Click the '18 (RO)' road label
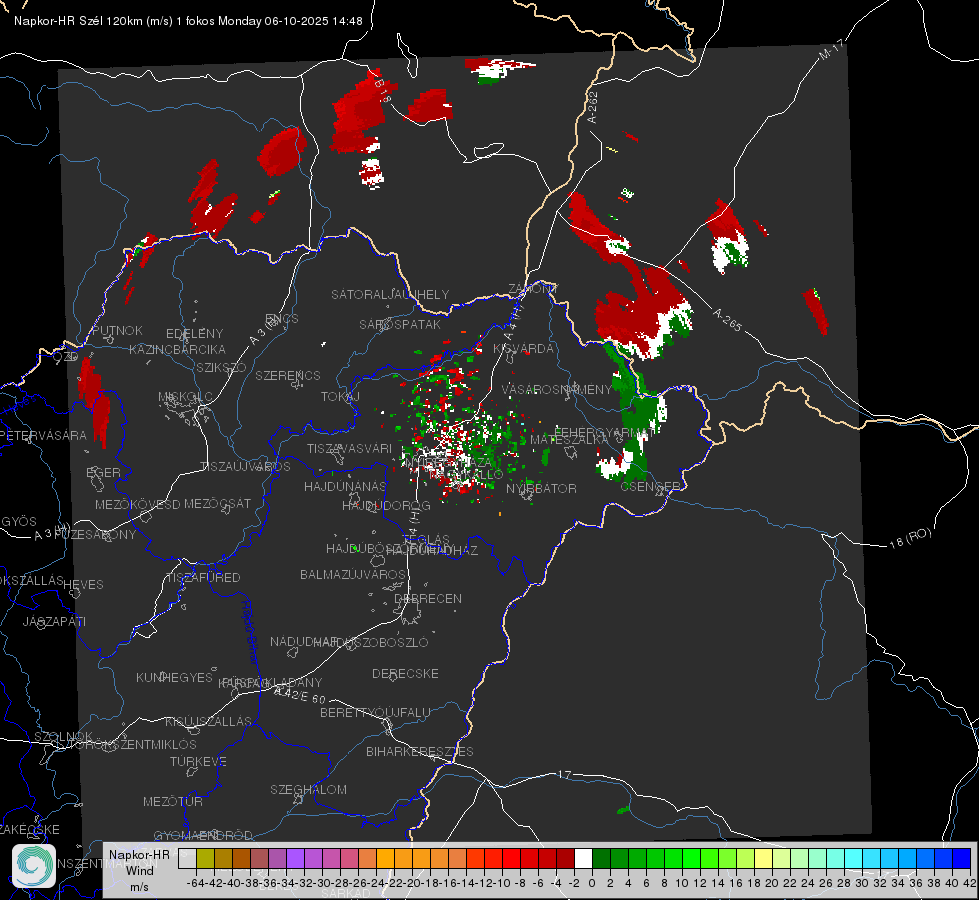Screen dimensions: 979x900 pyautogui.click(x=910, y=538)
